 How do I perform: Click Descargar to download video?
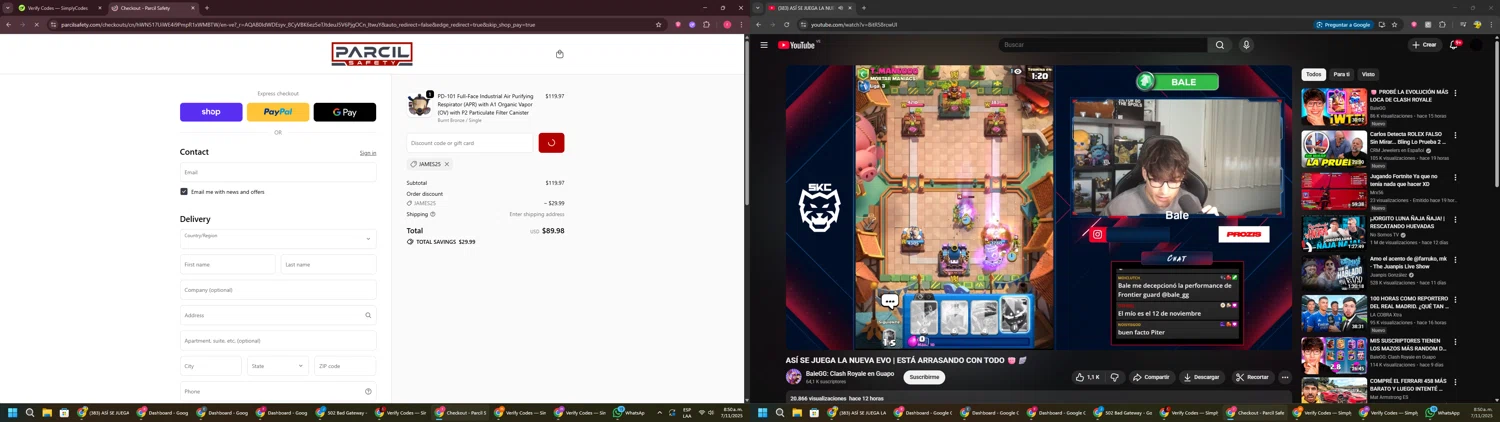click(x=1201, y=377)
